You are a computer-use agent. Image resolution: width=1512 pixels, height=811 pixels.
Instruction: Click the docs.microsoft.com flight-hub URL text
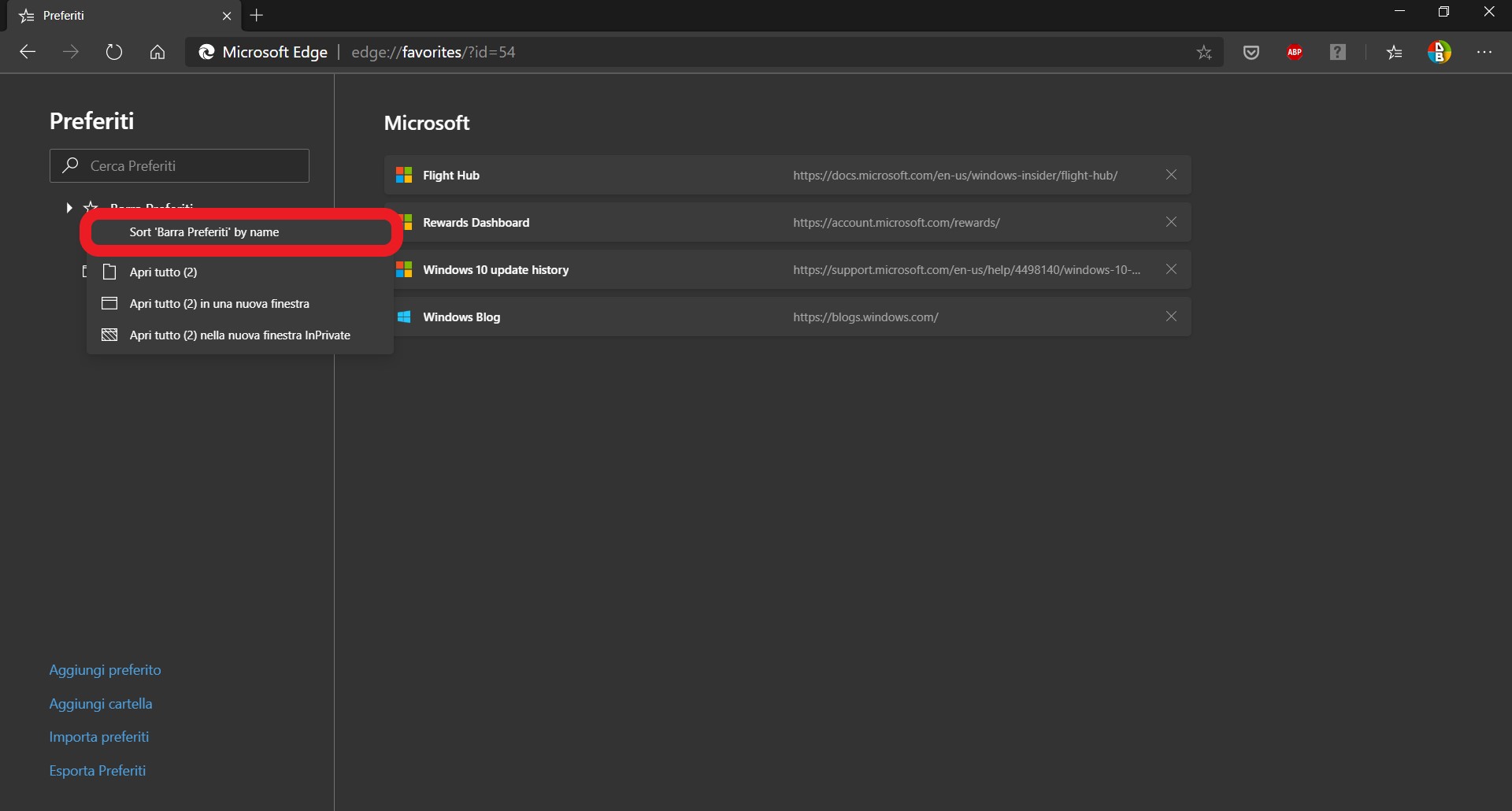click(955, 175)
